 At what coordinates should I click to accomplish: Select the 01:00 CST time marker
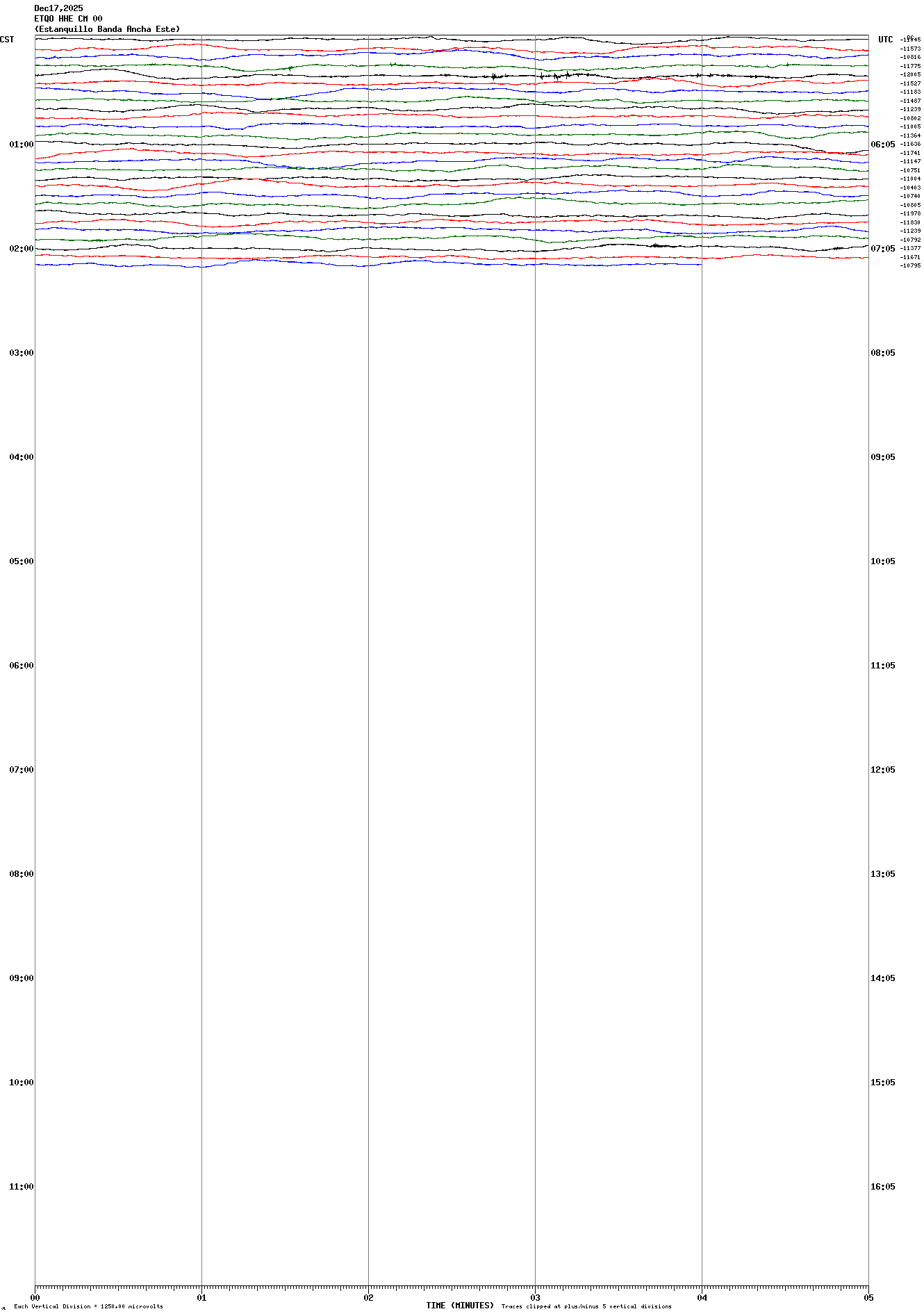click(21, 145)
